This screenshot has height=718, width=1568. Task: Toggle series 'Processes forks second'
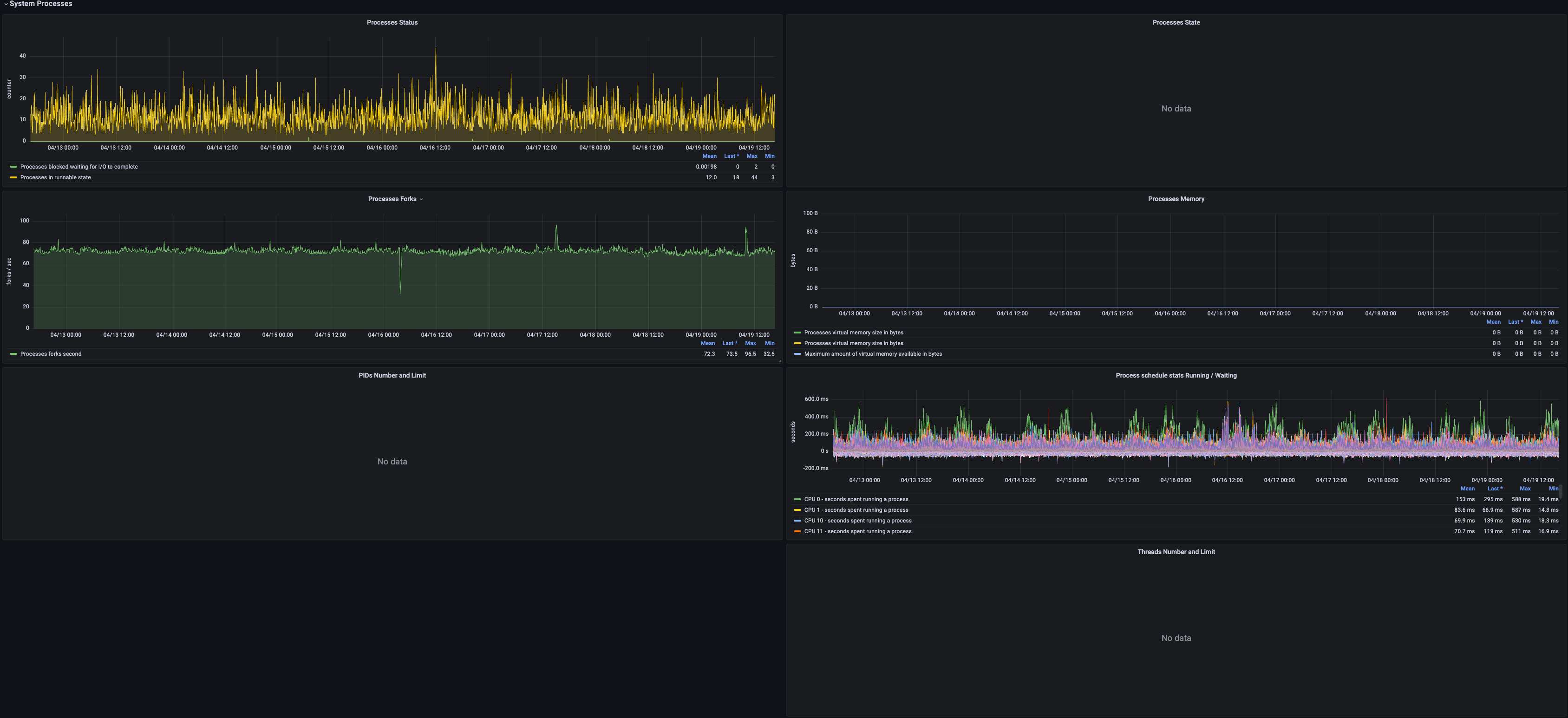(51, 354)
